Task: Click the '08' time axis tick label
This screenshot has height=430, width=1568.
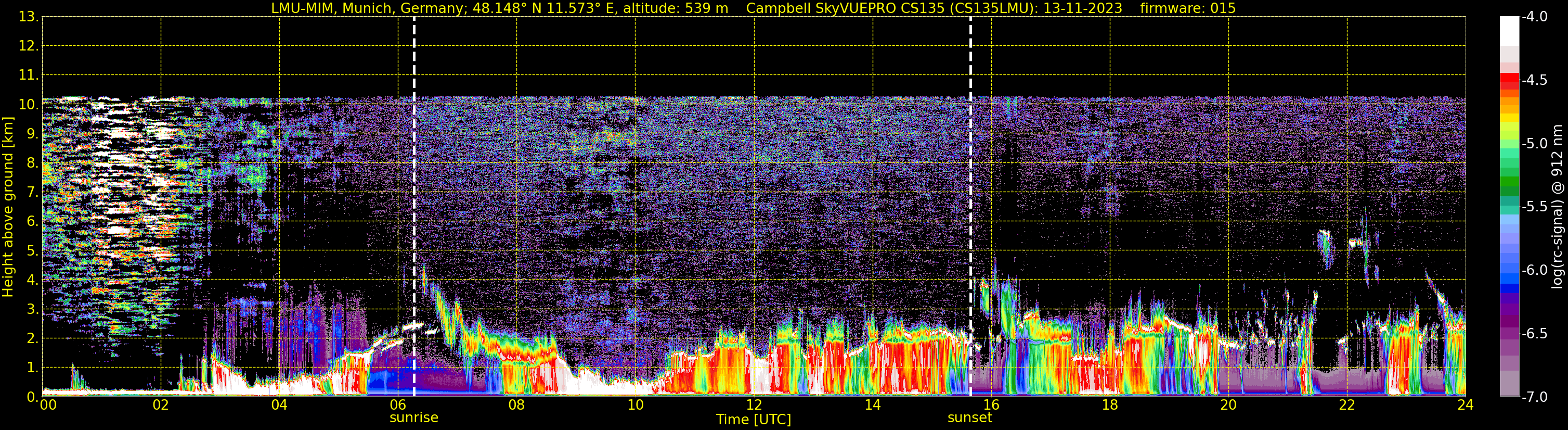Action: [x=517, y=405]
